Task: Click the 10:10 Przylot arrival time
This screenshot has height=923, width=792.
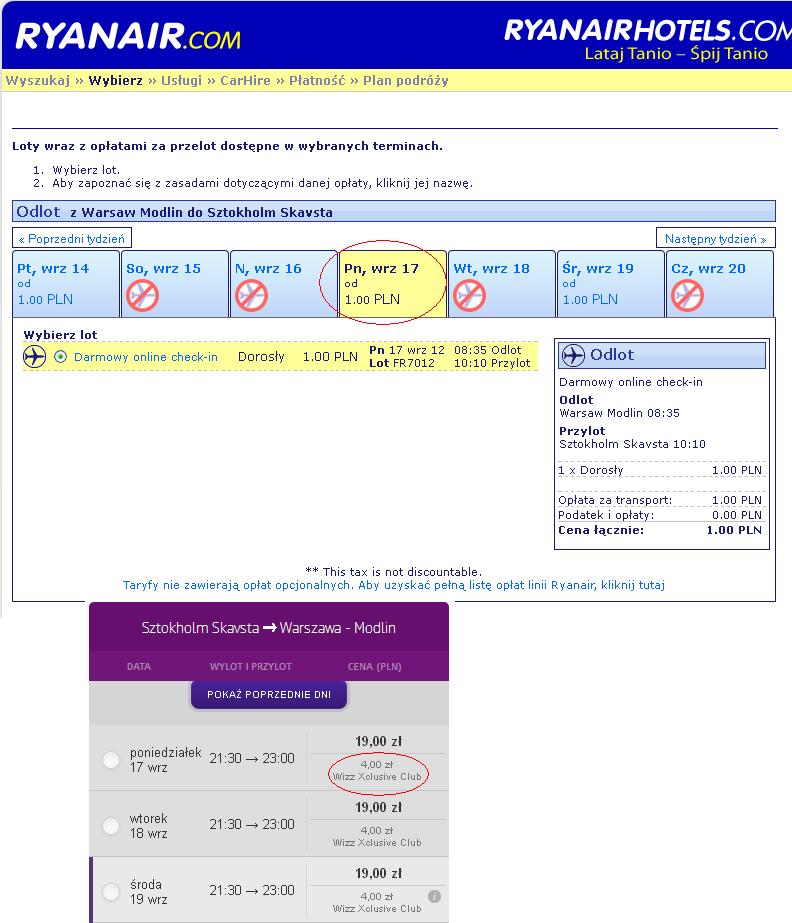Action: (x=492, y=363)
